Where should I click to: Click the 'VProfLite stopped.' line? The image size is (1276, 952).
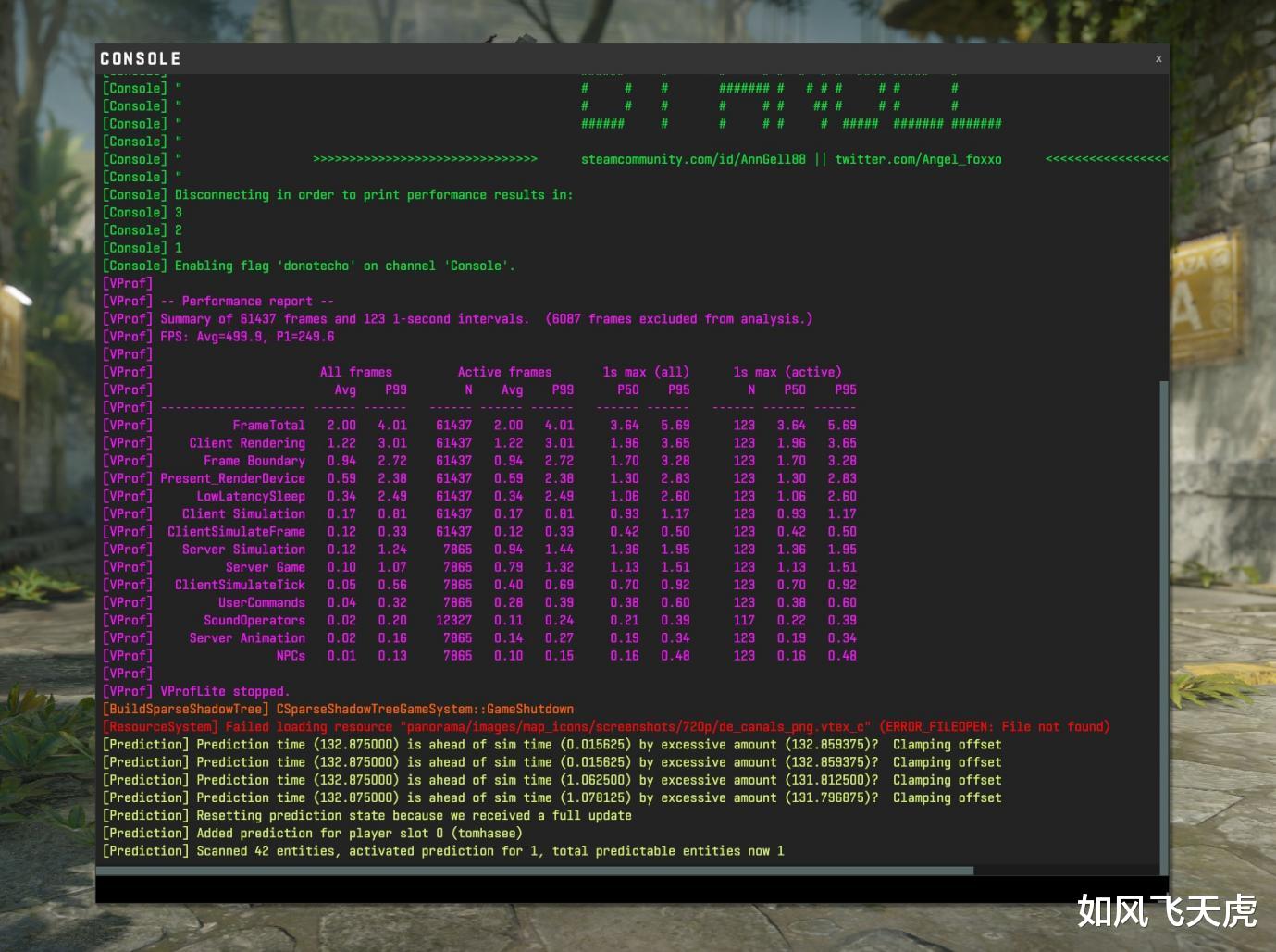[x=196, y=692]
